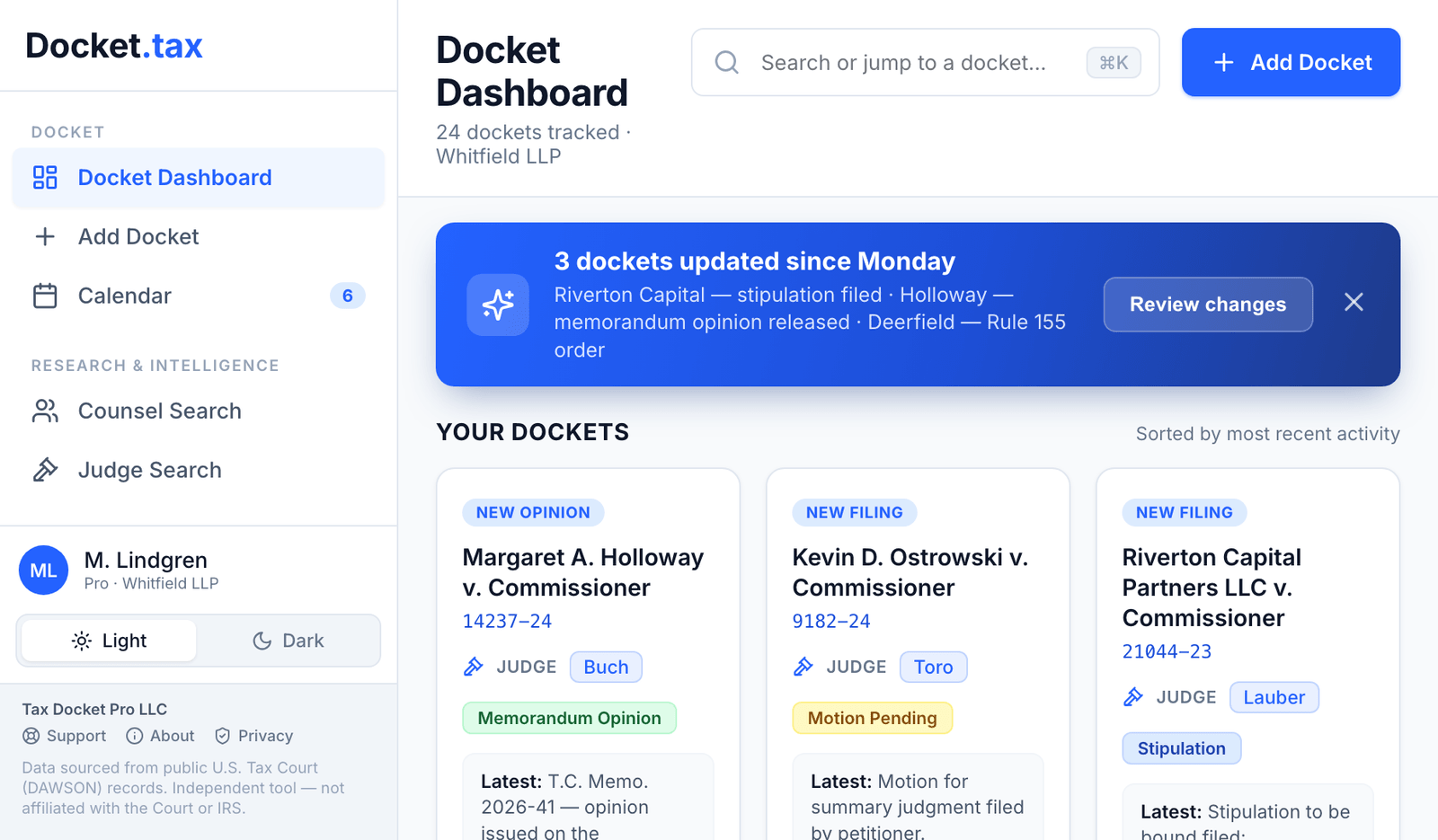Click the ⌘K shortcut badge
Viewport: 1438px width, 840px height.
pyautogui.click(x=1114, y=63)
